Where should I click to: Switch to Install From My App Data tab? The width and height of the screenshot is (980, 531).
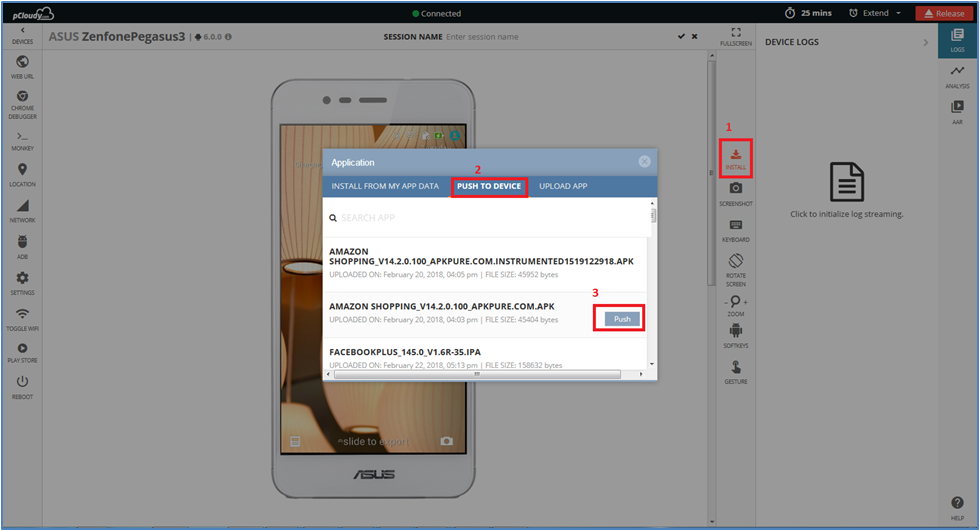tap(385, 186)
